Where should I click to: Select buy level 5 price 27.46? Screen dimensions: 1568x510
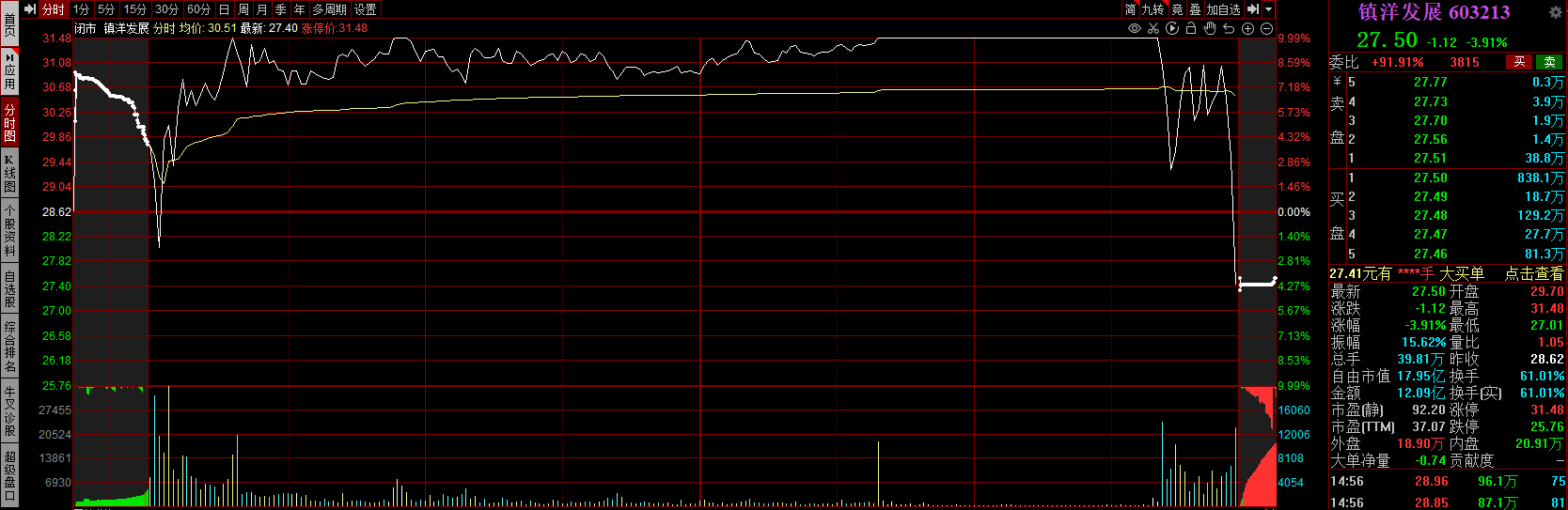[x=1431, y=254]
